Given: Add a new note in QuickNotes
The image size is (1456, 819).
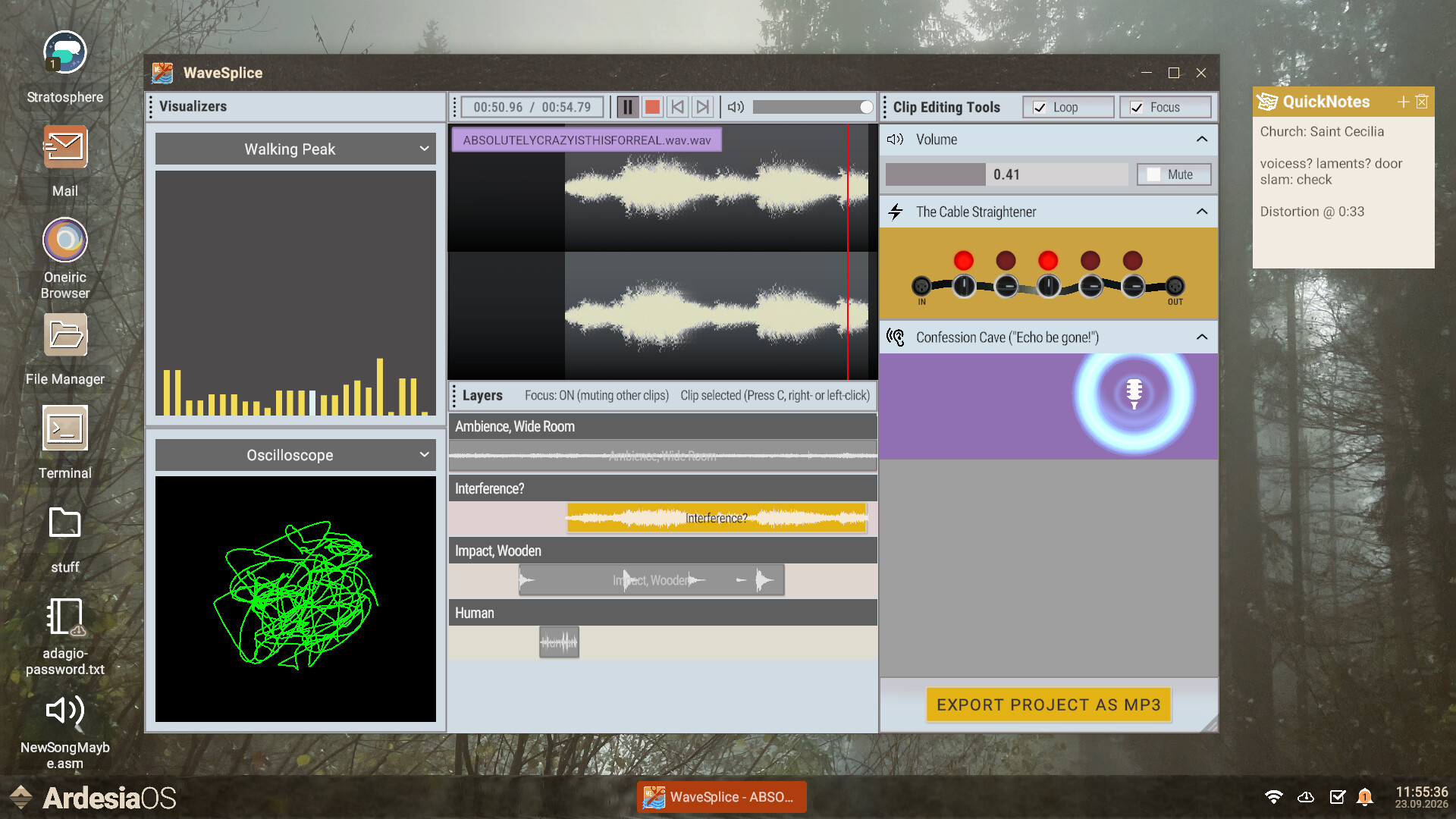Looking at the screenshot, I should coord(1403,101).
